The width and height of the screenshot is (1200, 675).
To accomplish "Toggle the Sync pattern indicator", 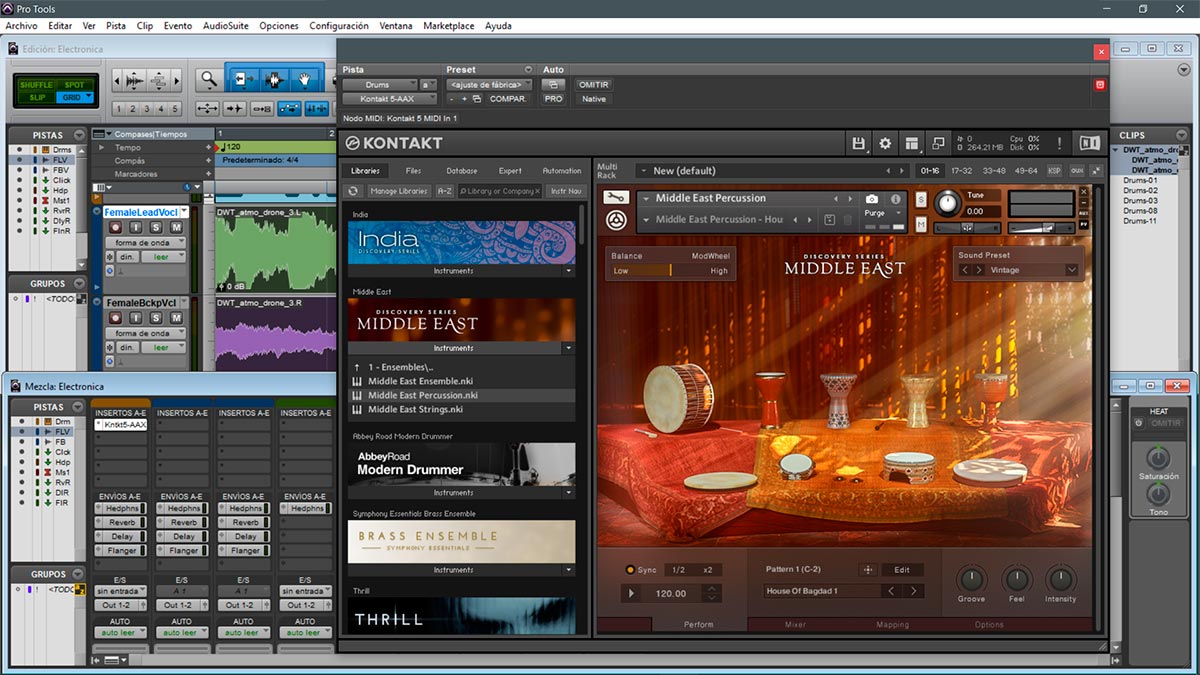I will point(630,570).
